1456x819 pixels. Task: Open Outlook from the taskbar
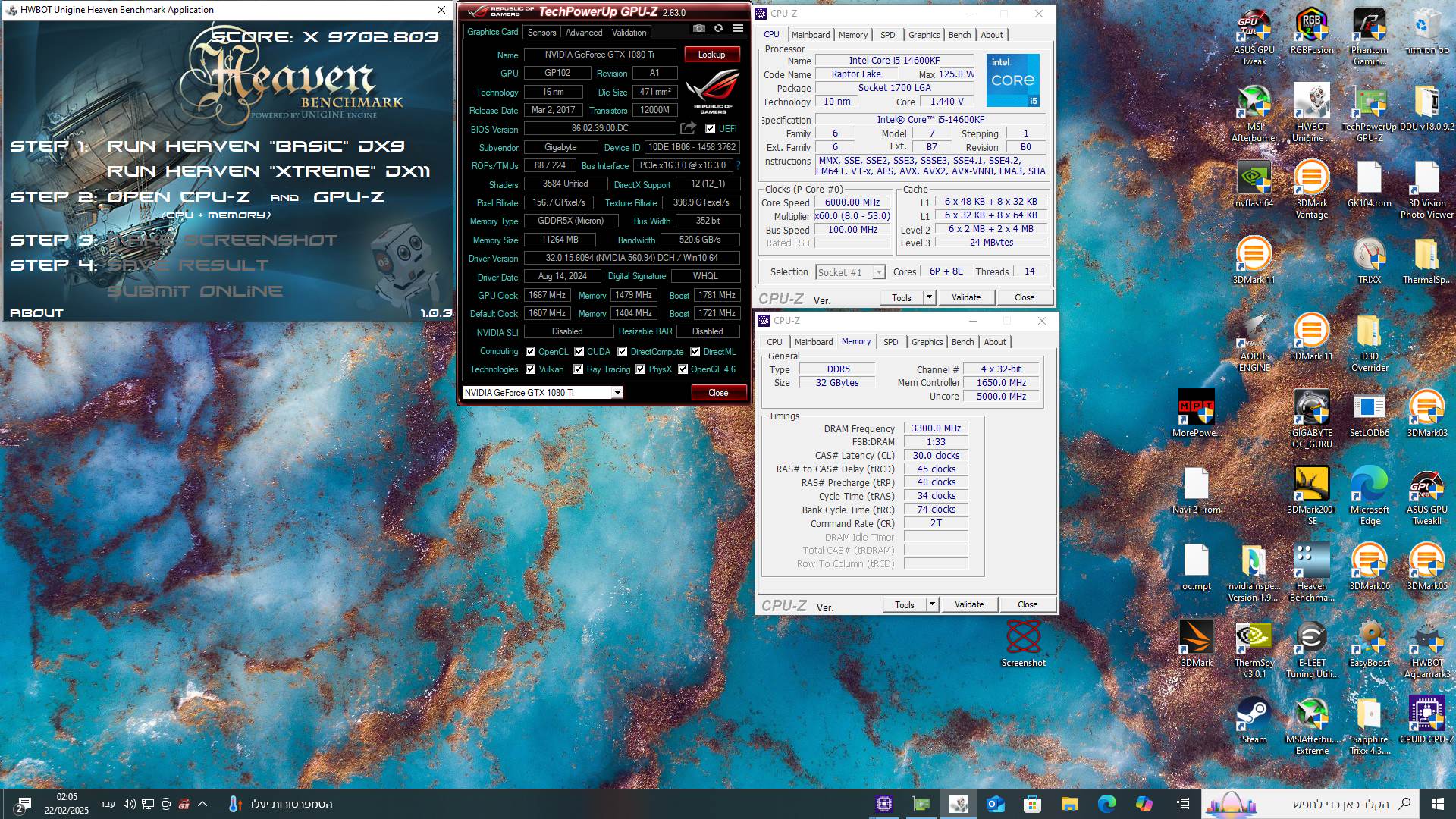pos(995,804)
